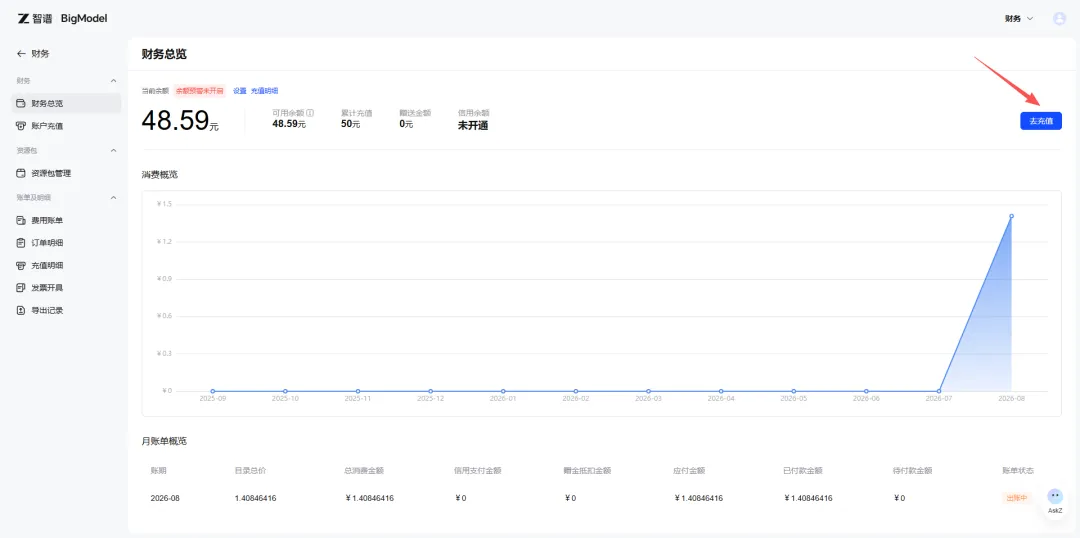Click the ¥1.5 label on chart axis
Image resolution: width=1080 pixels, height=538 pixels.
[x=165, y=204]
